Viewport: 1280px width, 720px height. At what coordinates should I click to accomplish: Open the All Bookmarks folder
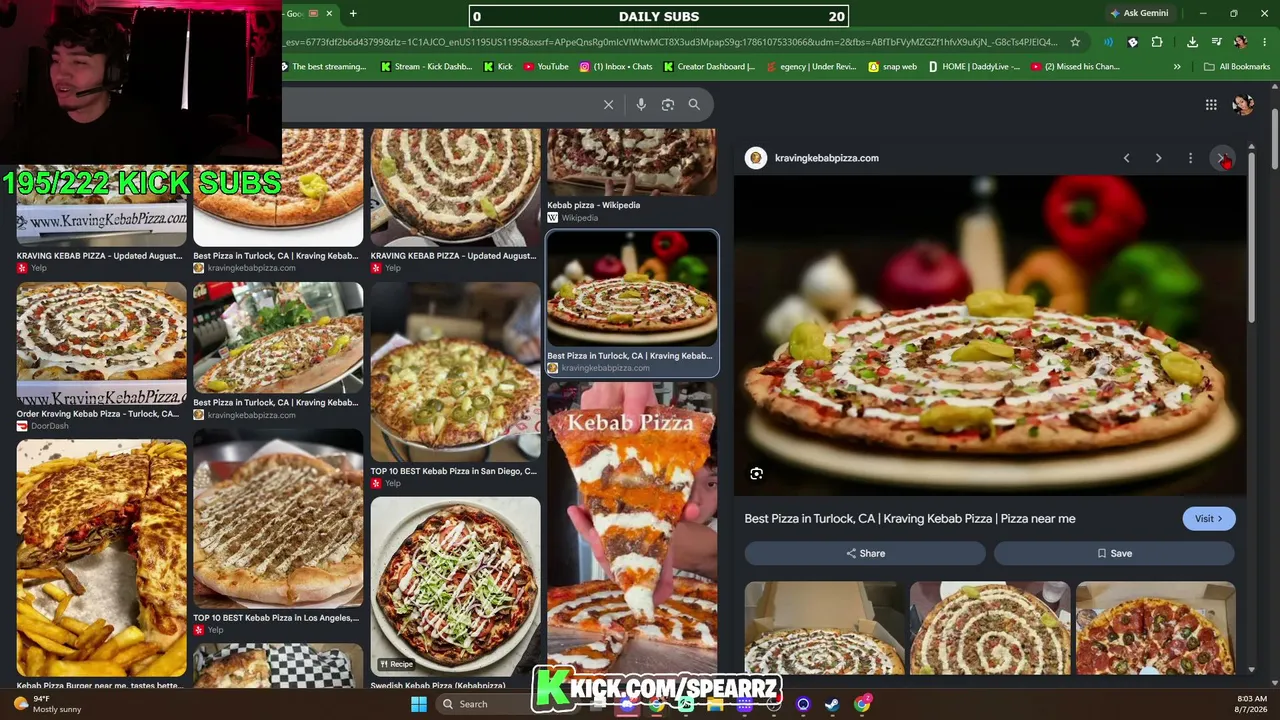click(x=1237, y=67)
